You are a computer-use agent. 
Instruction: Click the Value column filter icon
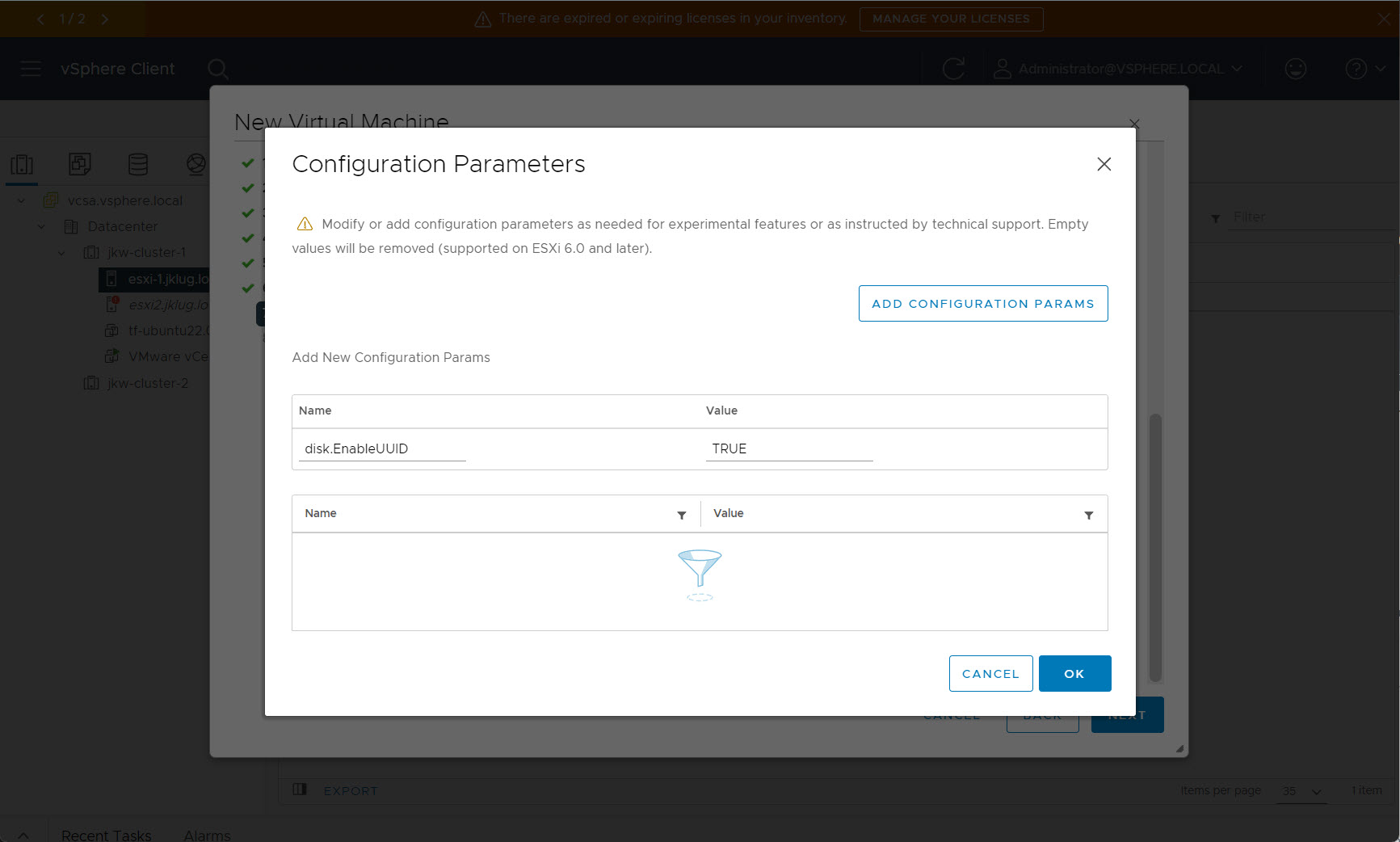coord(1088,515)
